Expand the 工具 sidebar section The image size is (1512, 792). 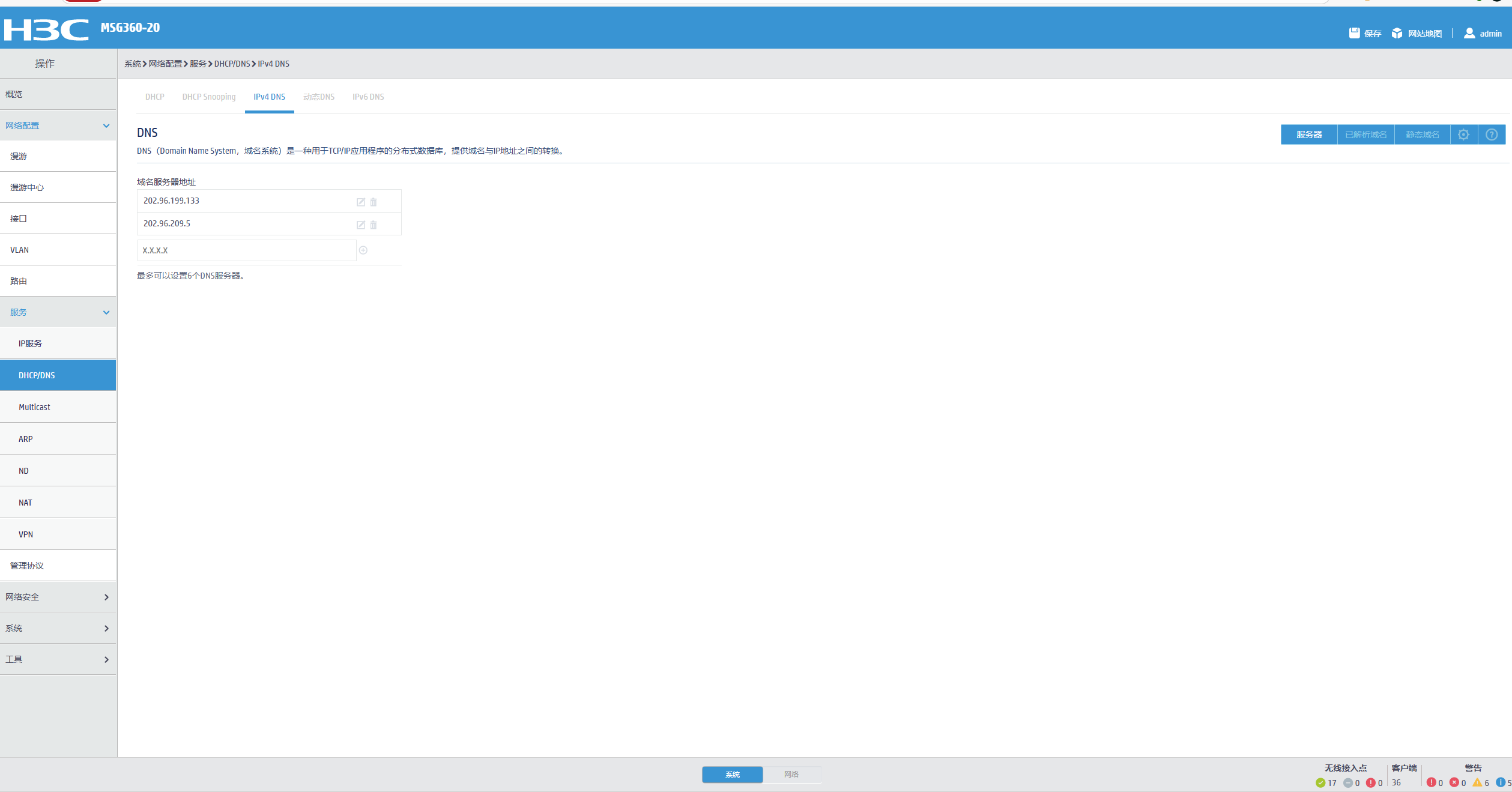(x=106, y=659)
